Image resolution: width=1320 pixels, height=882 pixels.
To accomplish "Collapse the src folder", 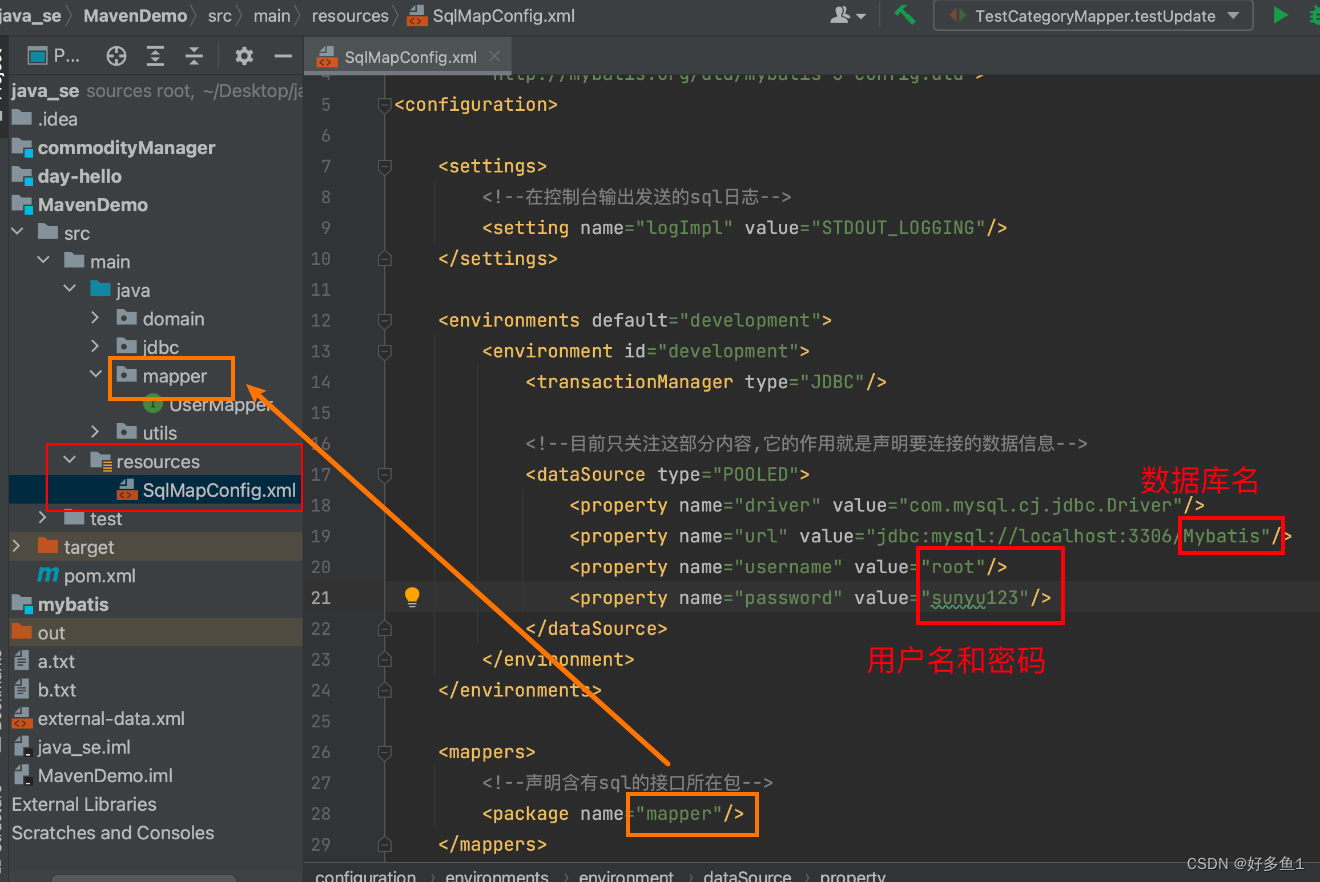I will 18,233.
